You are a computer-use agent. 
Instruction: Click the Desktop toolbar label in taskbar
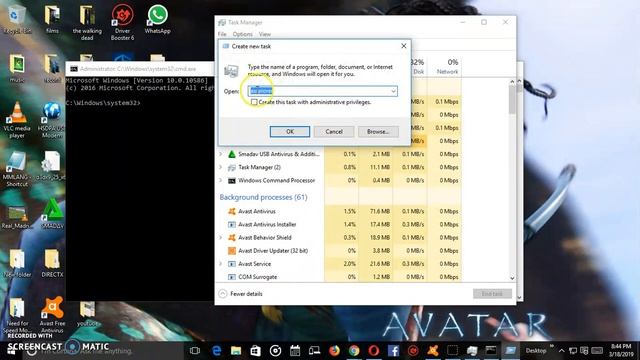(x=536, y=351)
